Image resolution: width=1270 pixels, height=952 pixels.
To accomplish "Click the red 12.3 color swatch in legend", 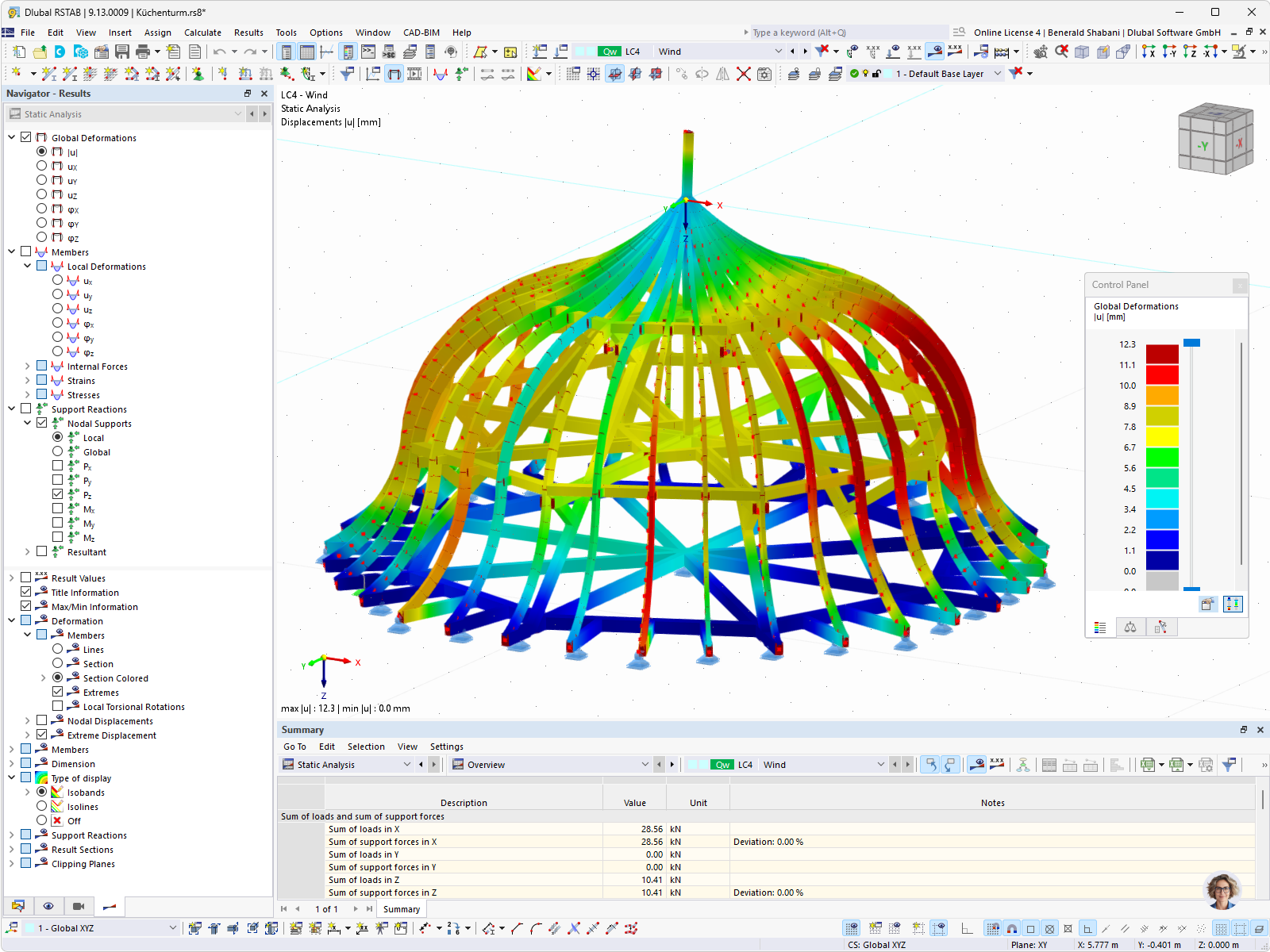I will pyautogui.click(x=1162, y=354).
